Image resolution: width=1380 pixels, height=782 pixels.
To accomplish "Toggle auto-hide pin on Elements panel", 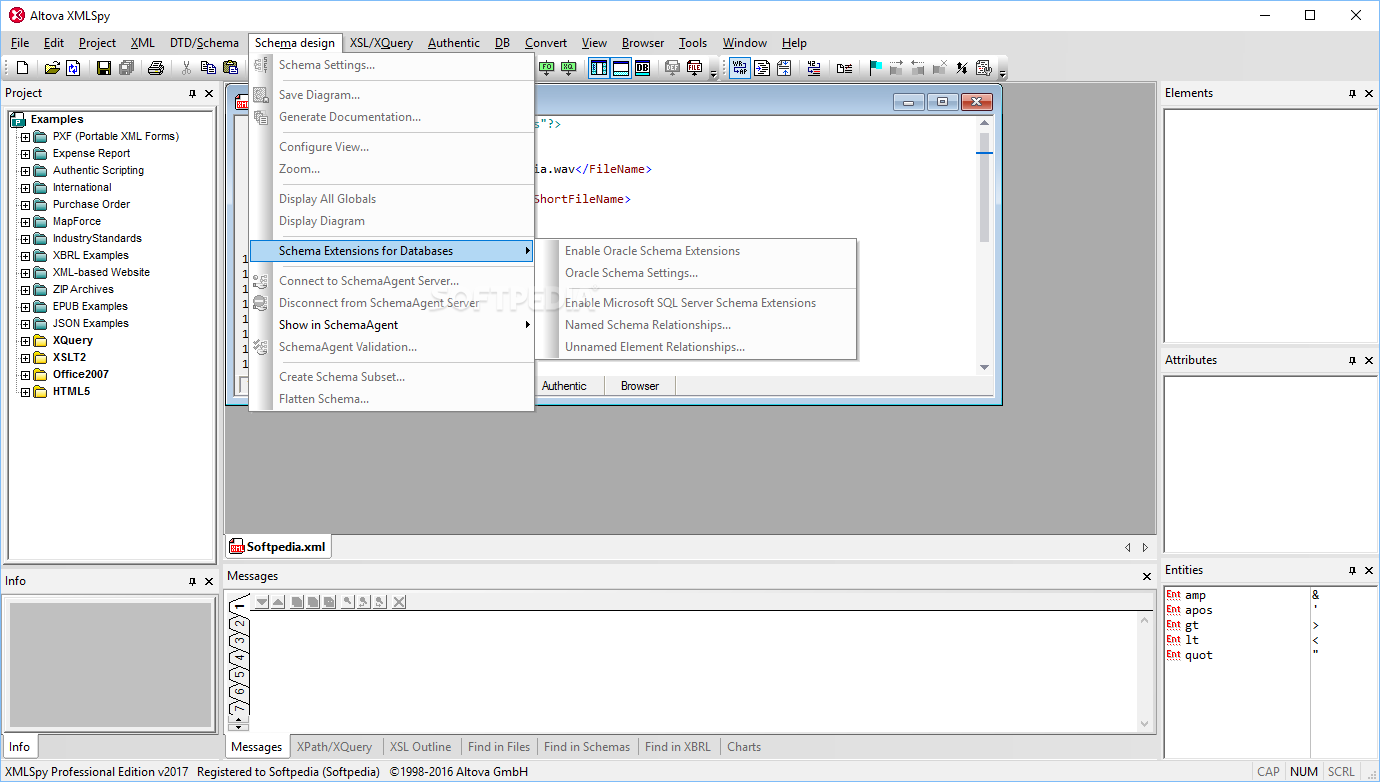I will tap(1352, 93).
